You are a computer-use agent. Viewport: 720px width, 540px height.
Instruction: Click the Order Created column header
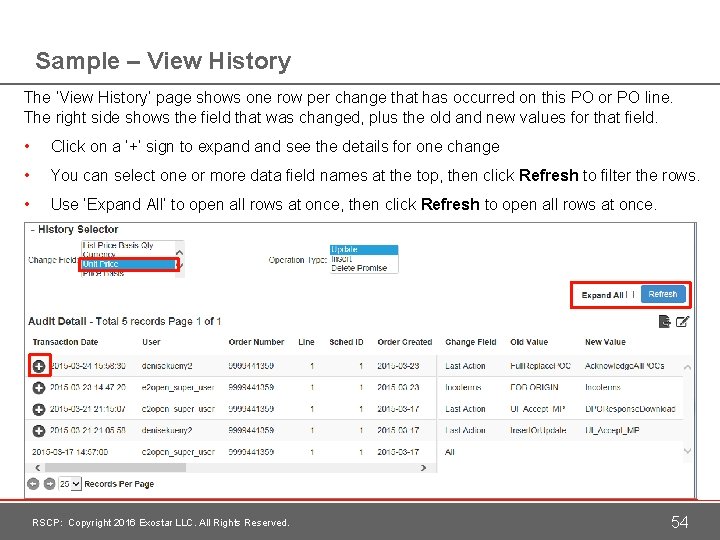click(x=405, y=342)
